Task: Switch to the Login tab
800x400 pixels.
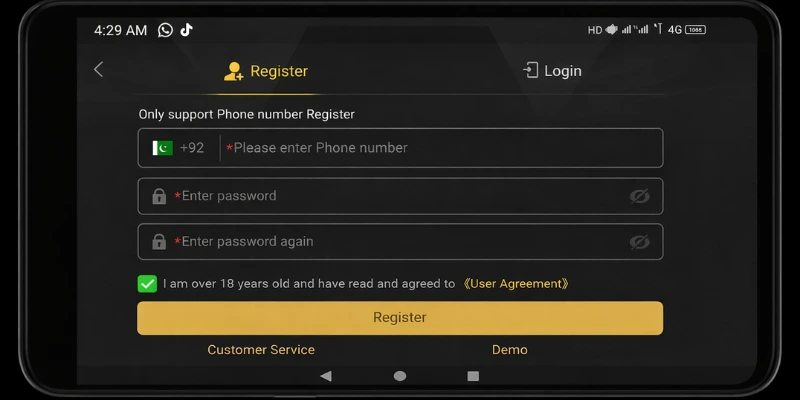Action: [x=552, y=71]
